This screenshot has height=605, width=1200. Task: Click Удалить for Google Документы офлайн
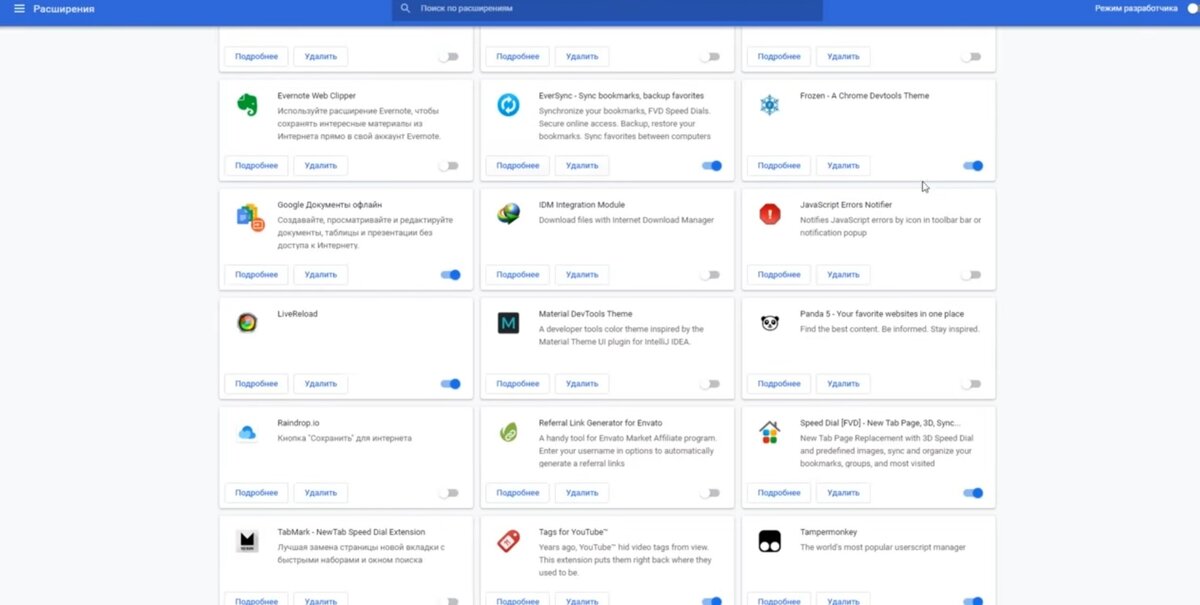point(321,275)
